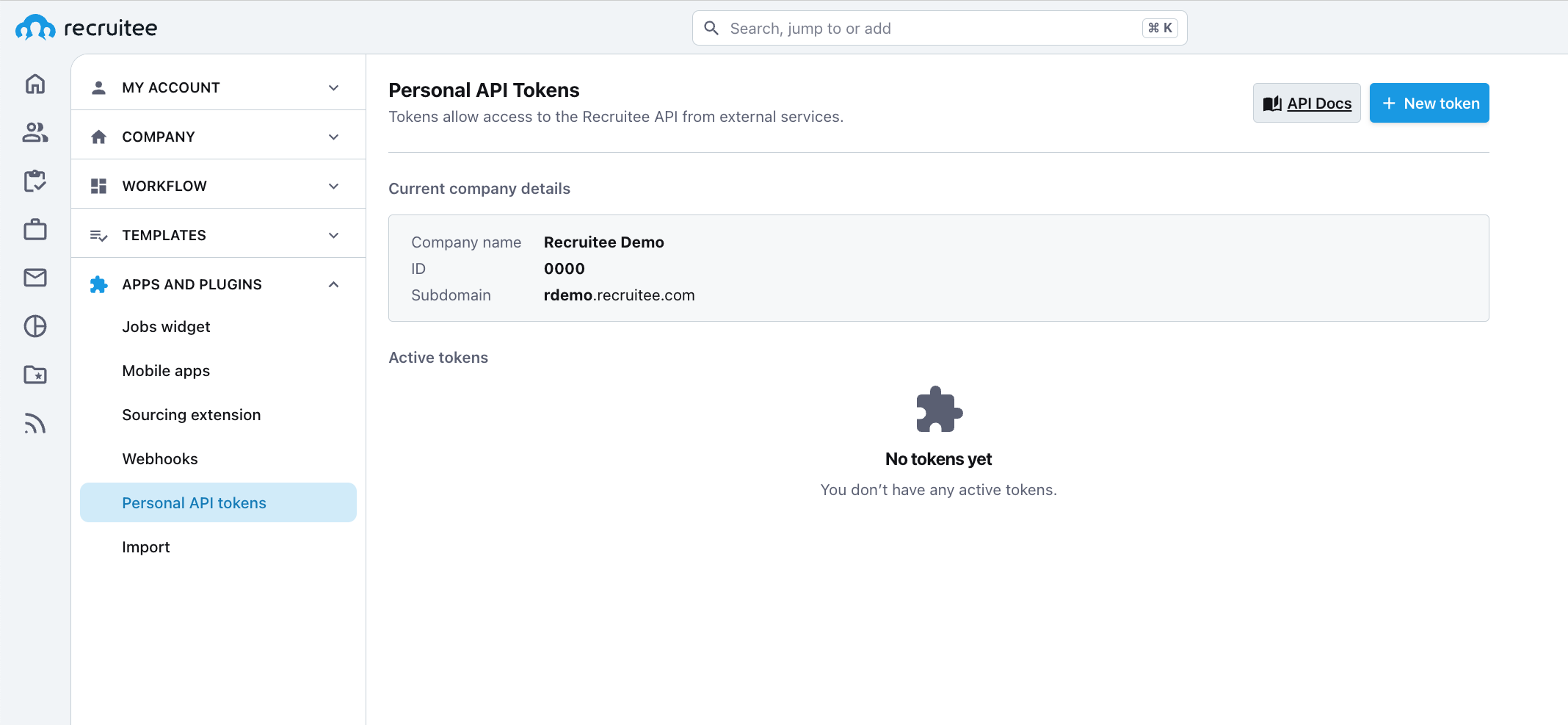
Task: Open the Import settings page
Action: point(218,547)
